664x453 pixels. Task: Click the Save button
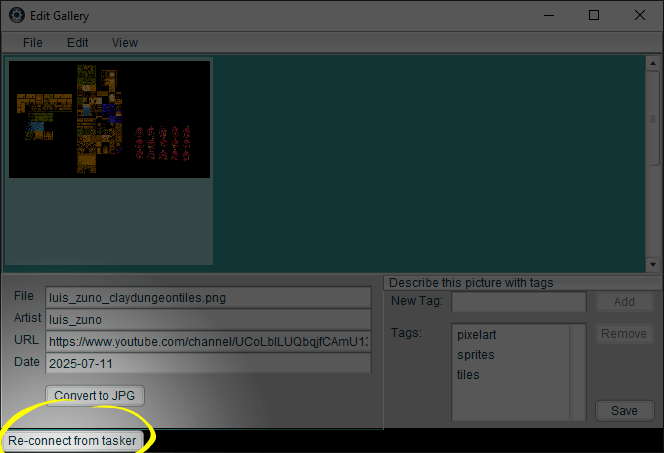click(x=624, y=411)
